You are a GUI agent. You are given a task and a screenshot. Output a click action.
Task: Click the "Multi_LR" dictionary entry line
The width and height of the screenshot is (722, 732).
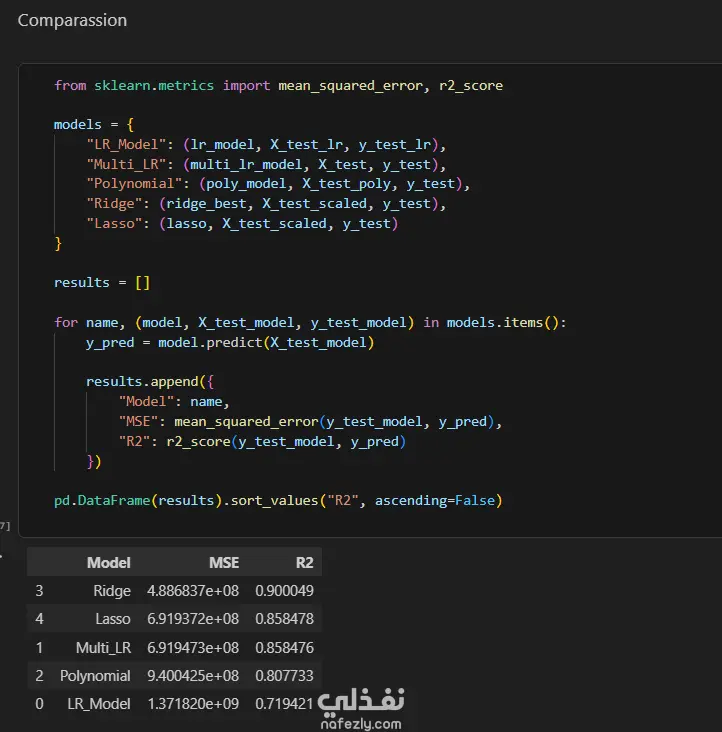[266, 164]
